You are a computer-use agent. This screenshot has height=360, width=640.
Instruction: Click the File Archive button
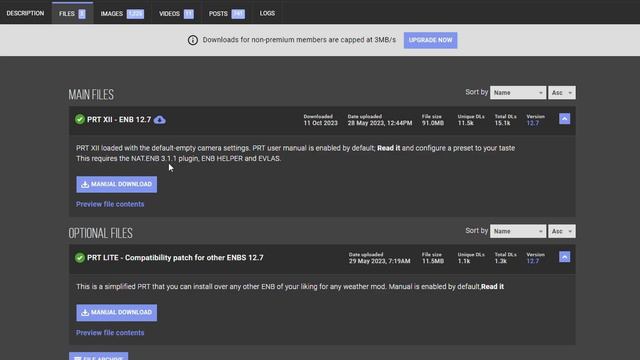click(x=98, y=356)
